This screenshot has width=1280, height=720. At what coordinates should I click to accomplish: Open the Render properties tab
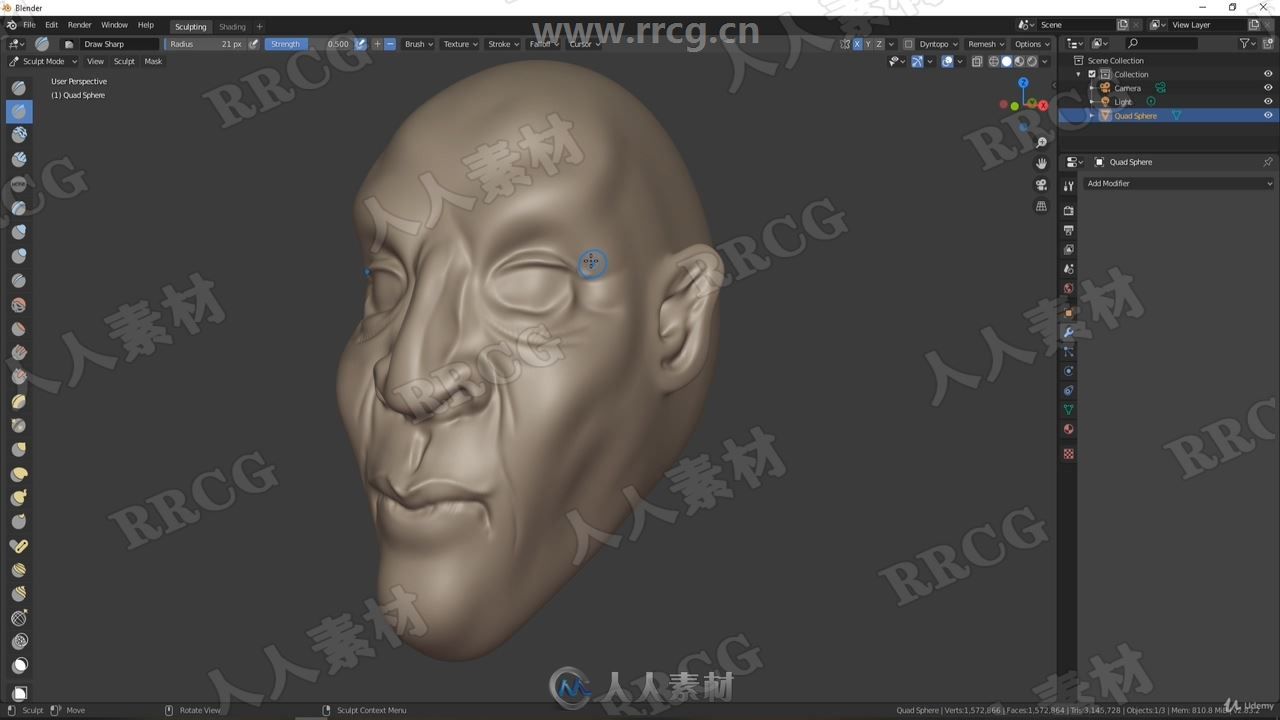coord(1068,210)
